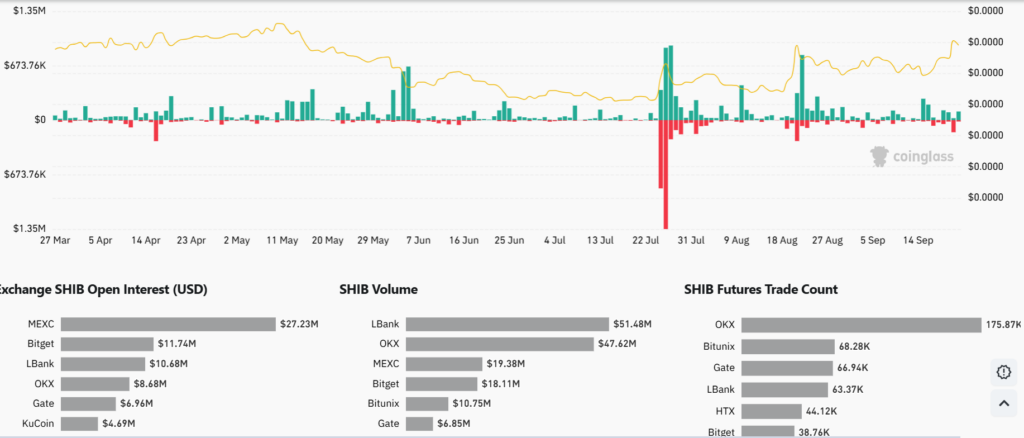The image size is (1024, 438).
Task: Click the '66.94K' Gate trade count value
Action: (852, 368)
